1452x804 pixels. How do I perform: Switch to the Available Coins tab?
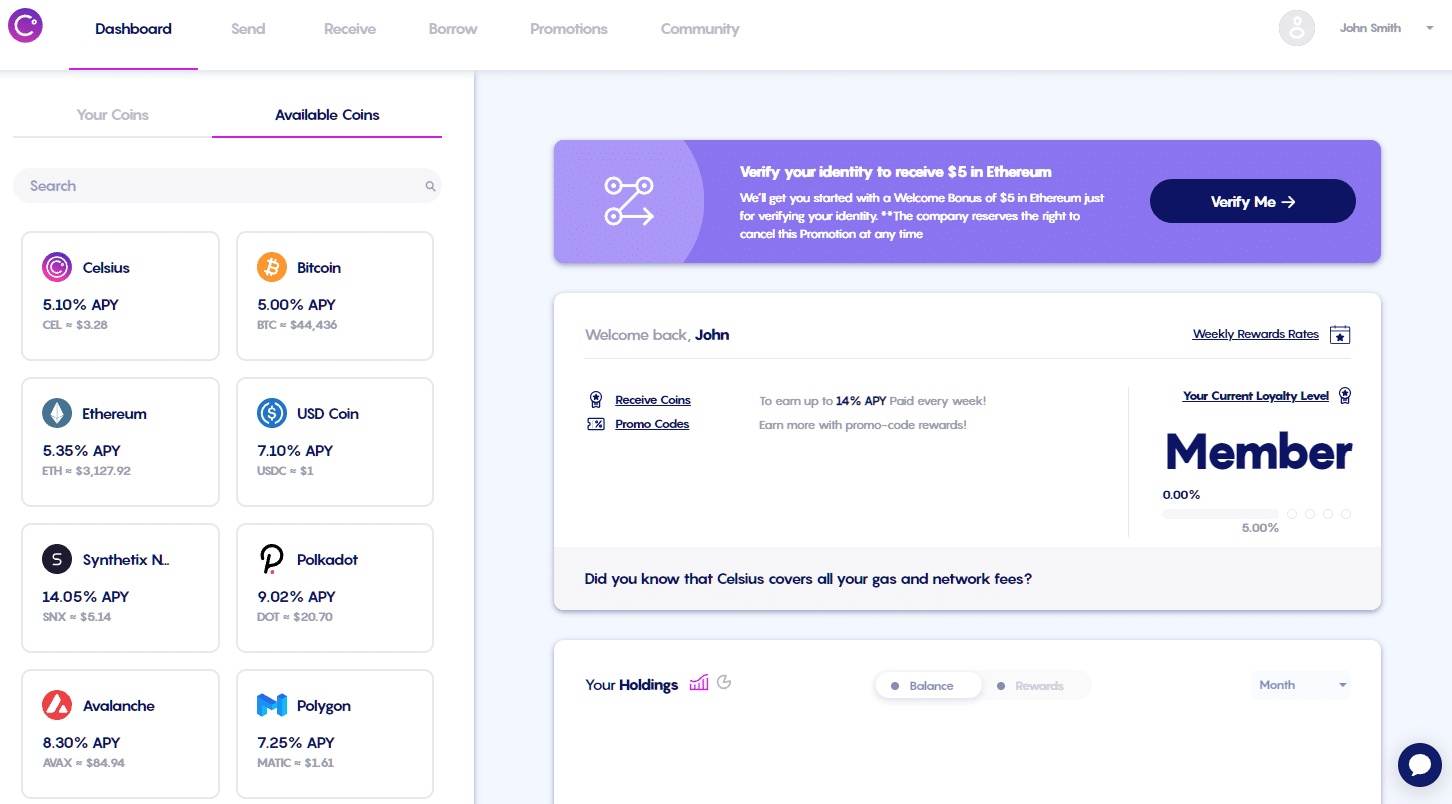(x=327, y=115)
